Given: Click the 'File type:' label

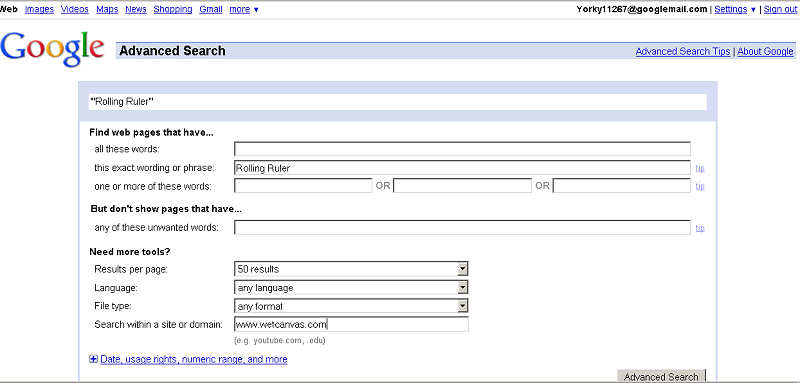Looking at the screenshot, I should point(113,306).
